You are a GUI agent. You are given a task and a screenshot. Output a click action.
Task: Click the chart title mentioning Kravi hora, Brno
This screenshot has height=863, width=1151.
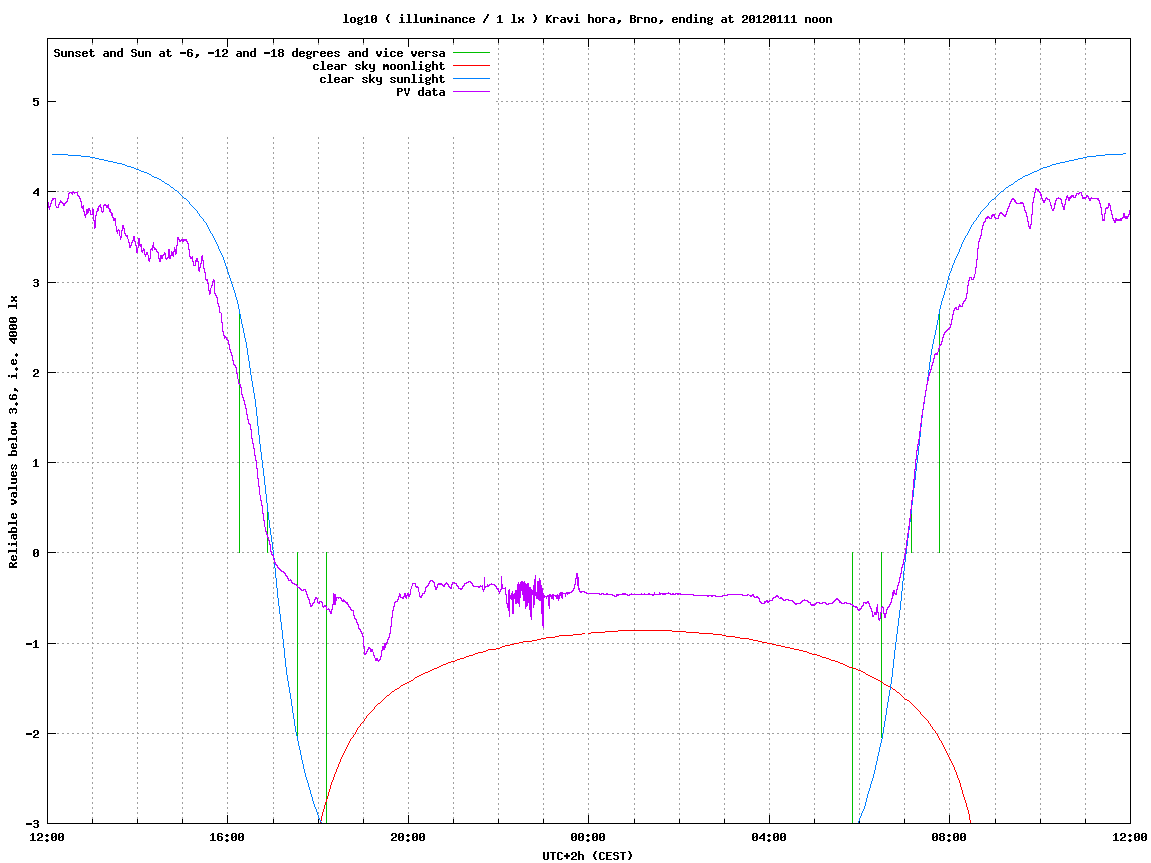(x=587, y=19)
